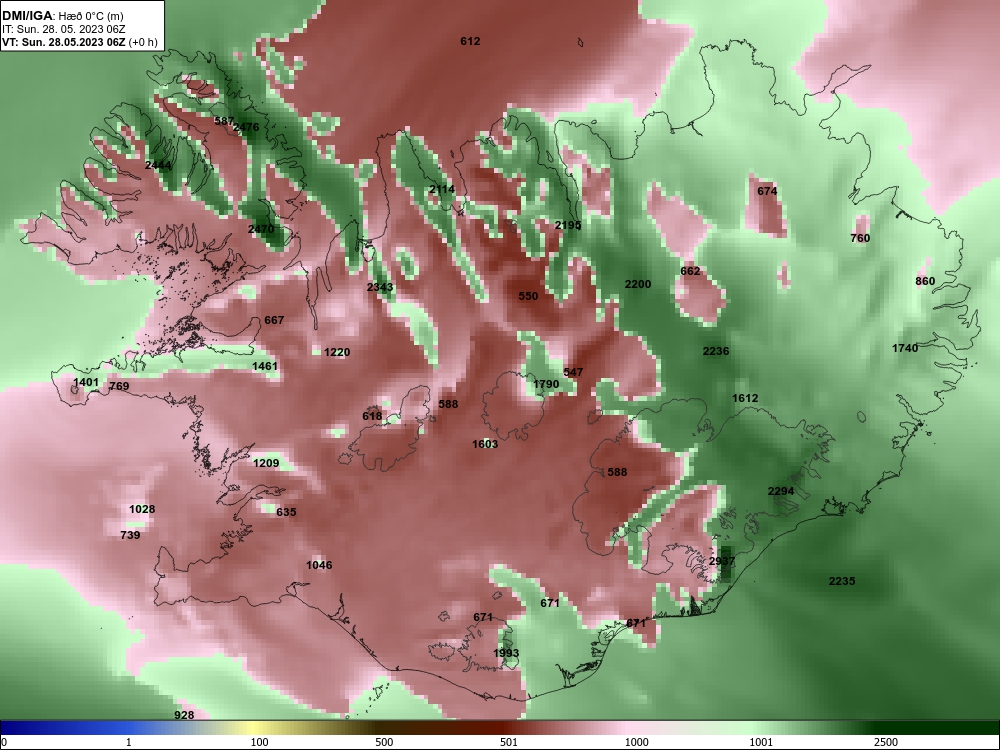Click the map value 1209
The image size is (1000, 750).
coord(266,464)
